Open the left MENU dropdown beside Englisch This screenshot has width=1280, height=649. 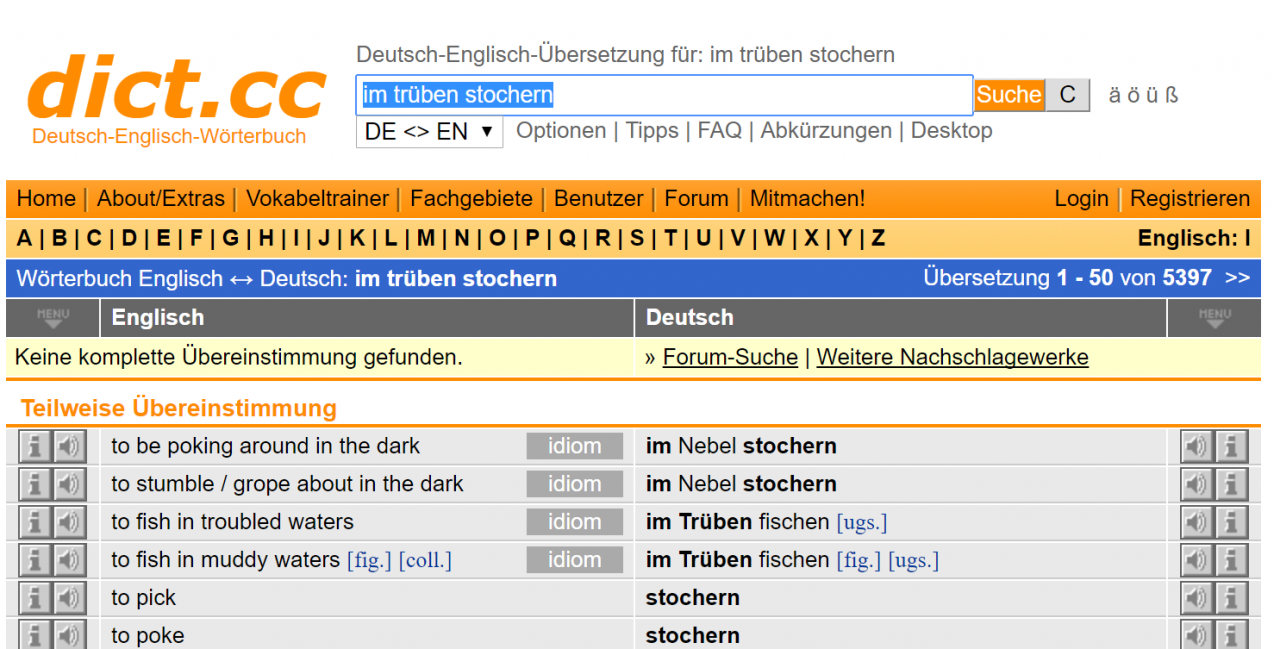(52, 318)
